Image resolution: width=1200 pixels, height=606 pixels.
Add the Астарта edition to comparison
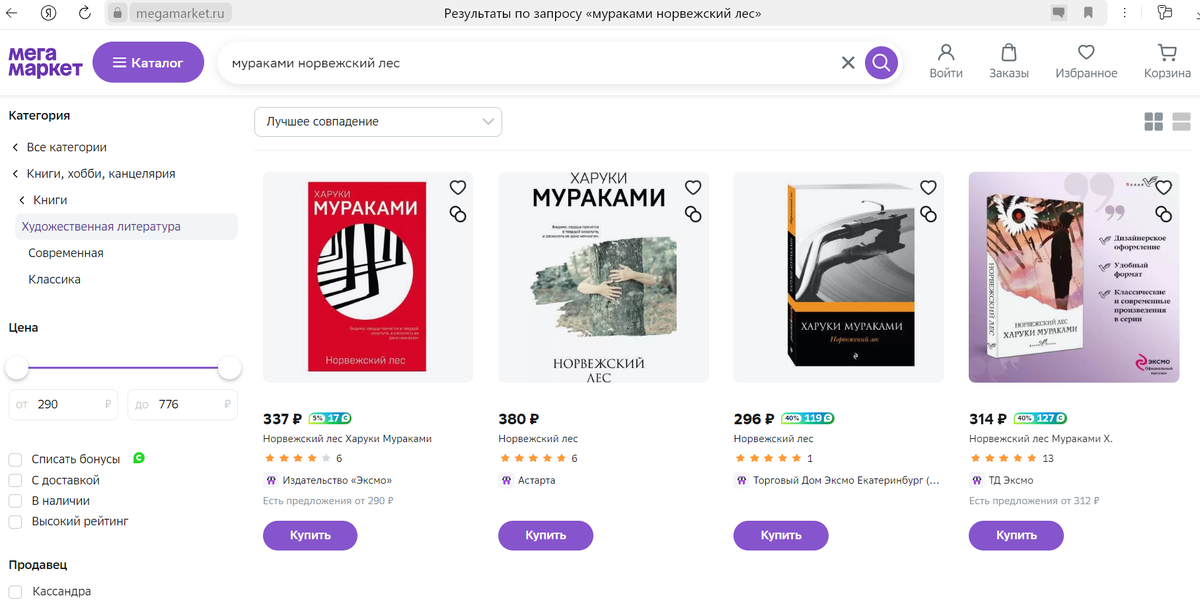coord(693,214)
